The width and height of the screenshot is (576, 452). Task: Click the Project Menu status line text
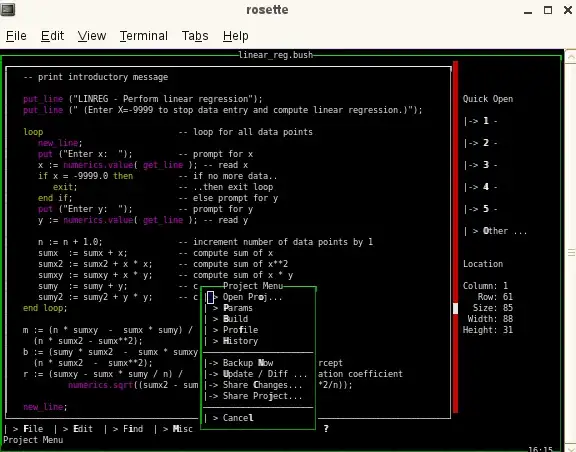pos(33,440)
